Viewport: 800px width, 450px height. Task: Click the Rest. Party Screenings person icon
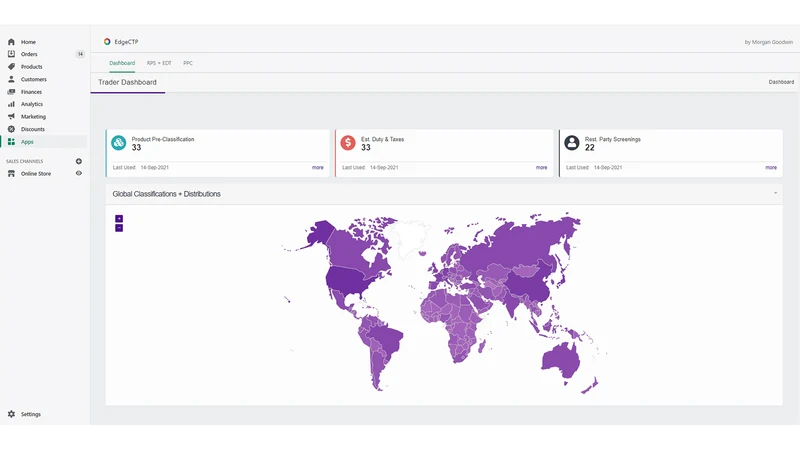tap(572, 143)
